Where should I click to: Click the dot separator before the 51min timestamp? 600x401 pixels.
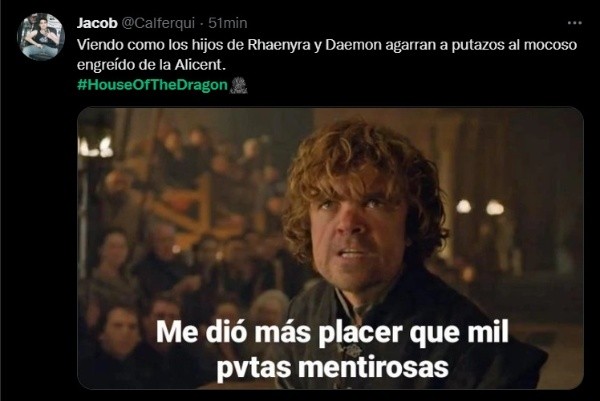click(x=202, y=24)
